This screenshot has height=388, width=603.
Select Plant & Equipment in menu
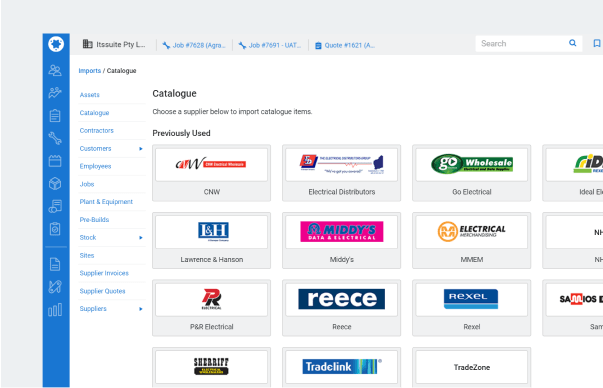pyautogui.click(x=106, y=202)
